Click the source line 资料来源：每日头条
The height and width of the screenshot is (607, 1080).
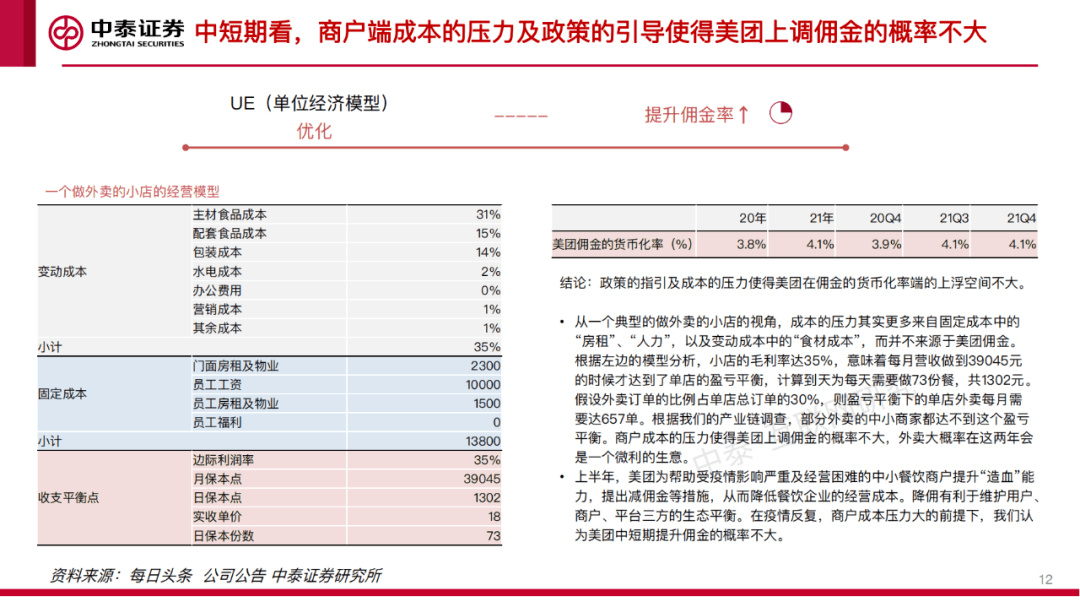(215, 575)
